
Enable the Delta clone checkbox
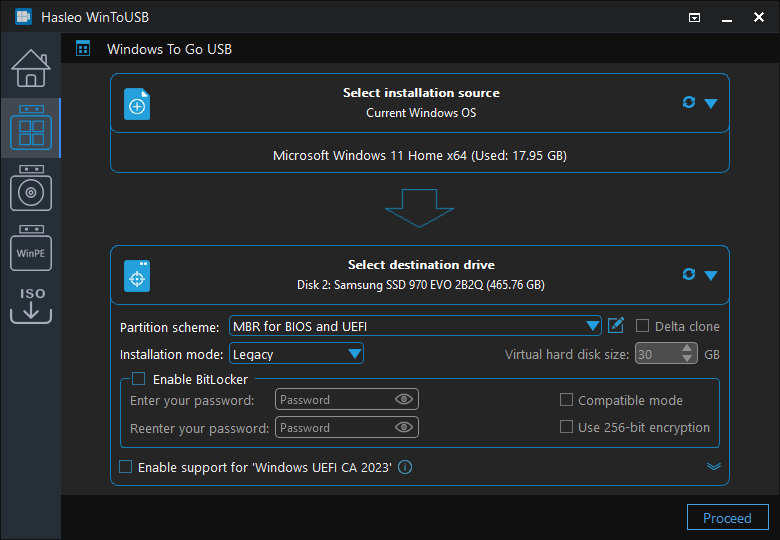click(642, 326)
